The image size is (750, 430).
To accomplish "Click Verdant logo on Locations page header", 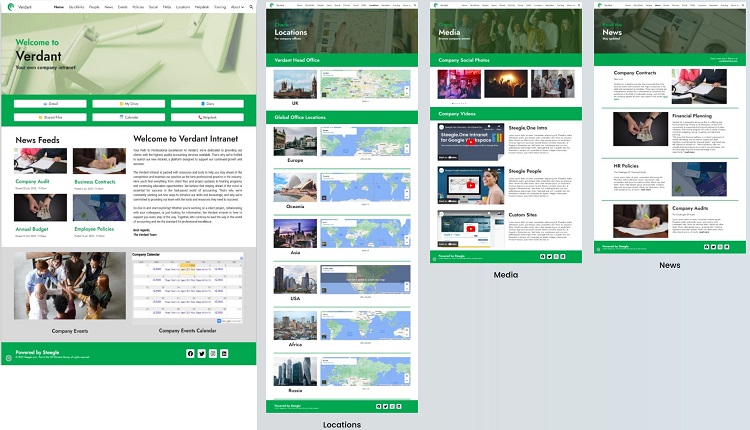I will pos(272,5).
